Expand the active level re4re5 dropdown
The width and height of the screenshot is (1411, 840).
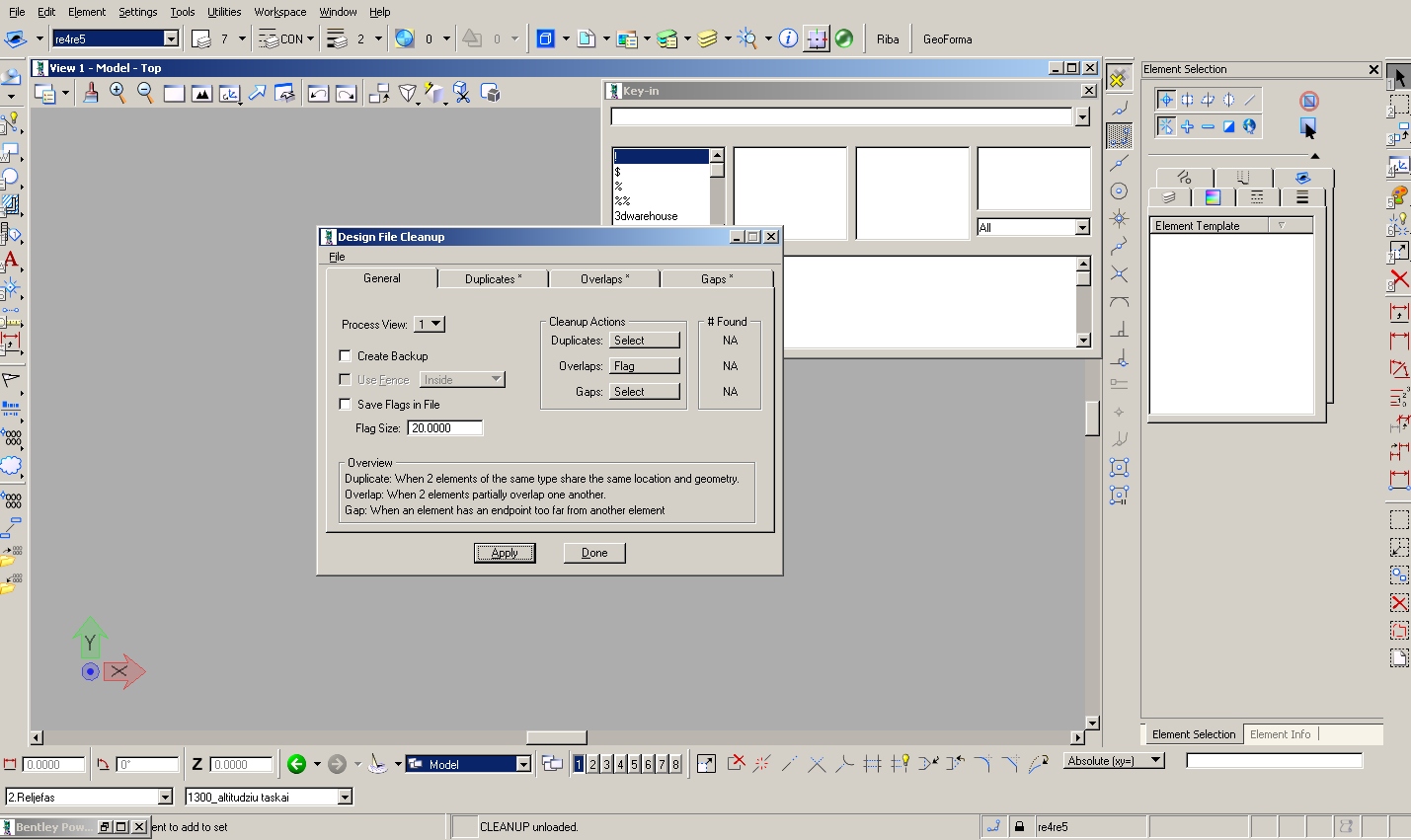point(171,38)
